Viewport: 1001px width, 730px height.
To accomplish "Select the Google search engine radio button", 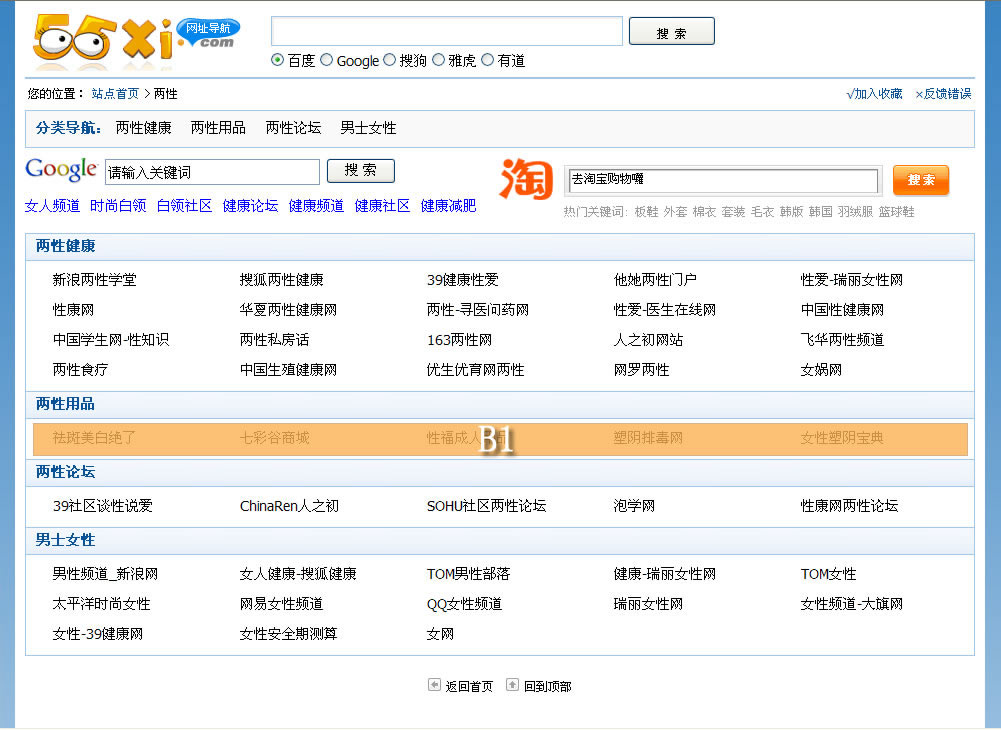I will 326,60.
